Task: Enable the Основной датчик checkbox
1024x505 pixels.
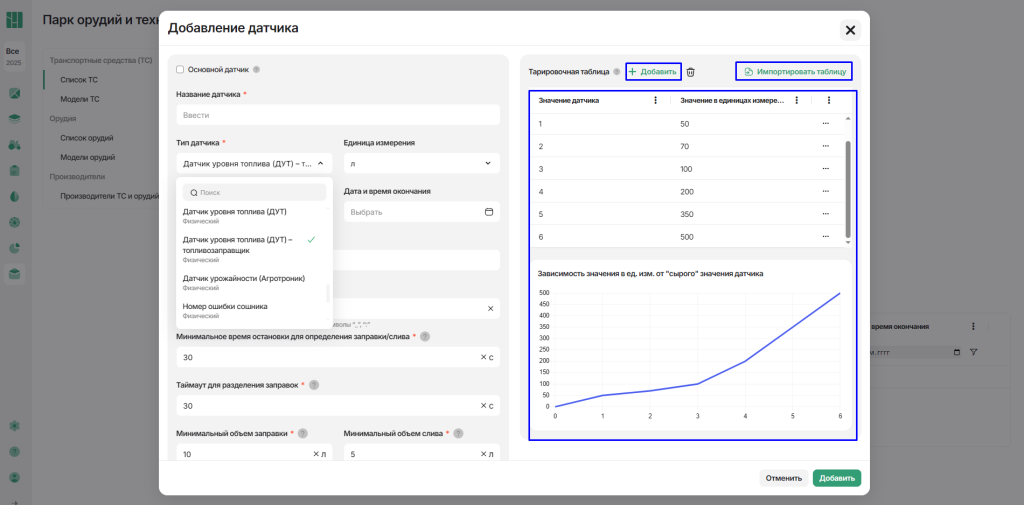Action: tap(180, 70)
